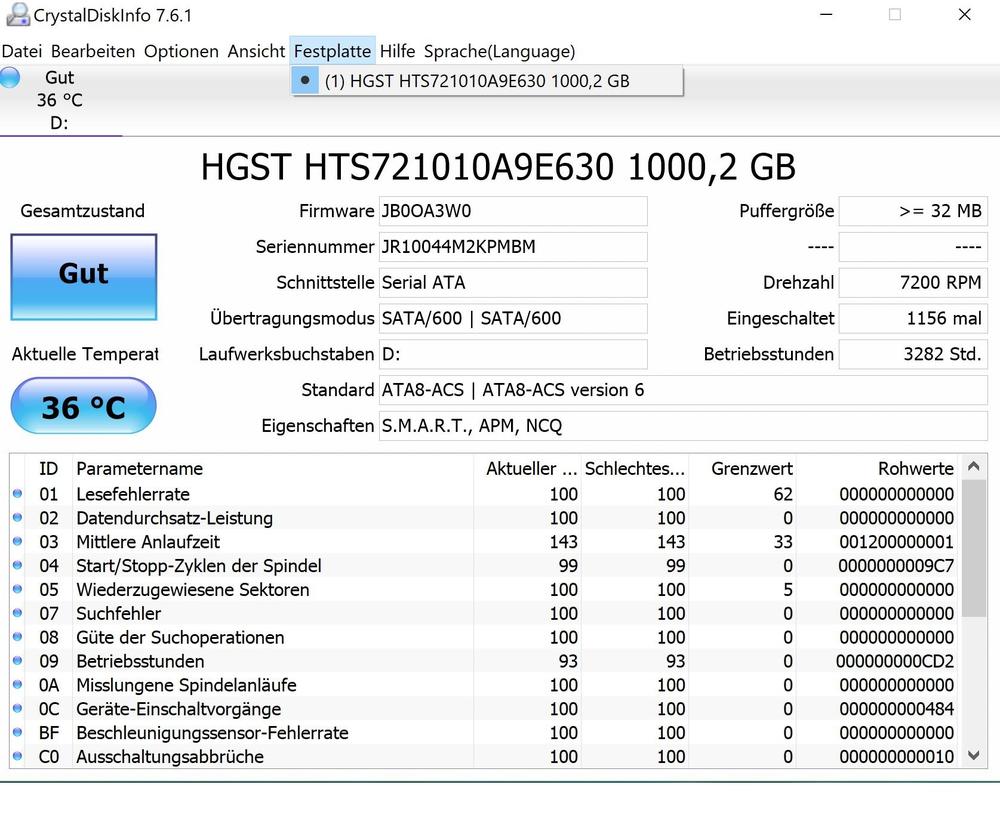
Task: Click the 36 °C temperature button
Action: click(83, 407)
